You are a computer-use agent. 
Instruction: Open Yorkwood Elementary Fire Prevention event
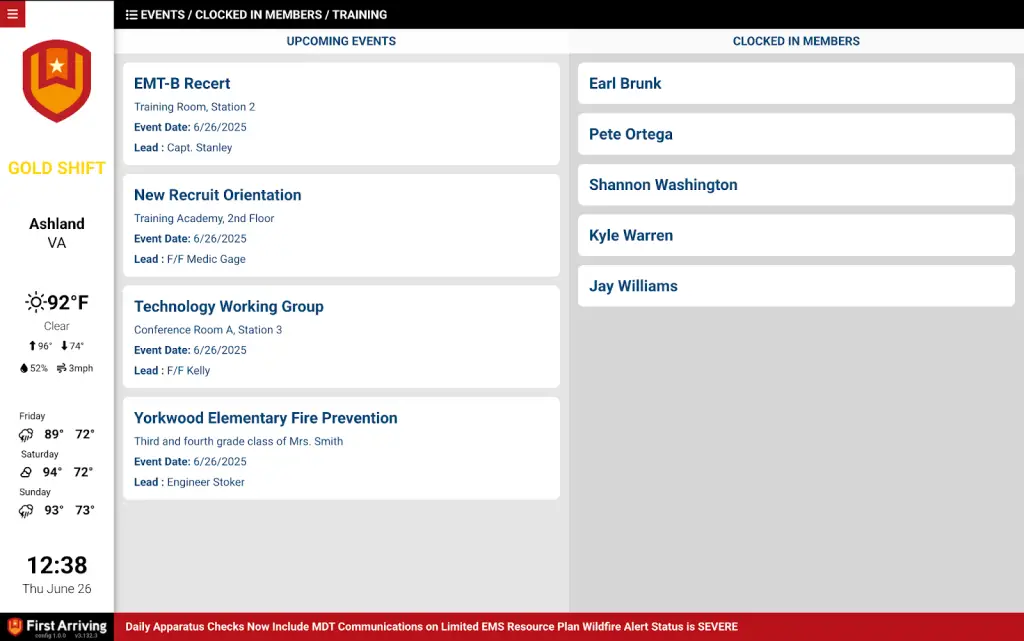pyautogui.click(x=341, y=448)
